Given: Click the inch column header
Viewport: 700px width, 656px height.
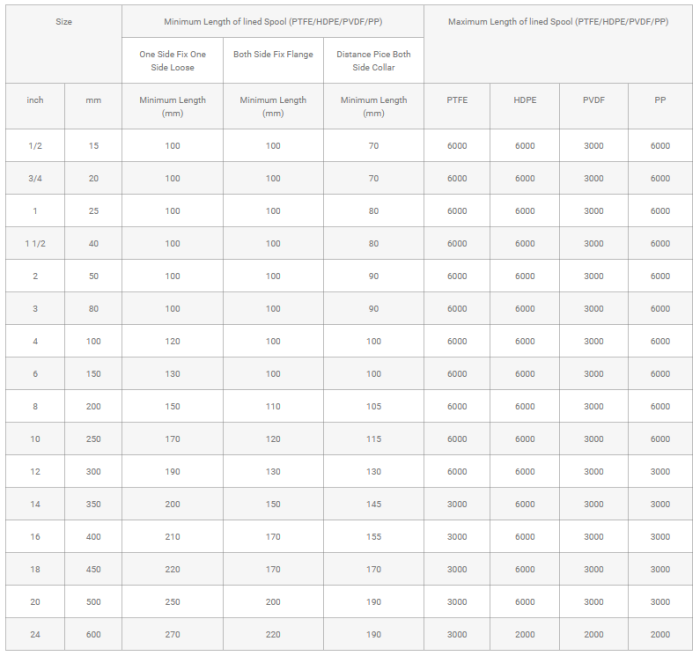Looking at the screenshot, I should 35,100.
